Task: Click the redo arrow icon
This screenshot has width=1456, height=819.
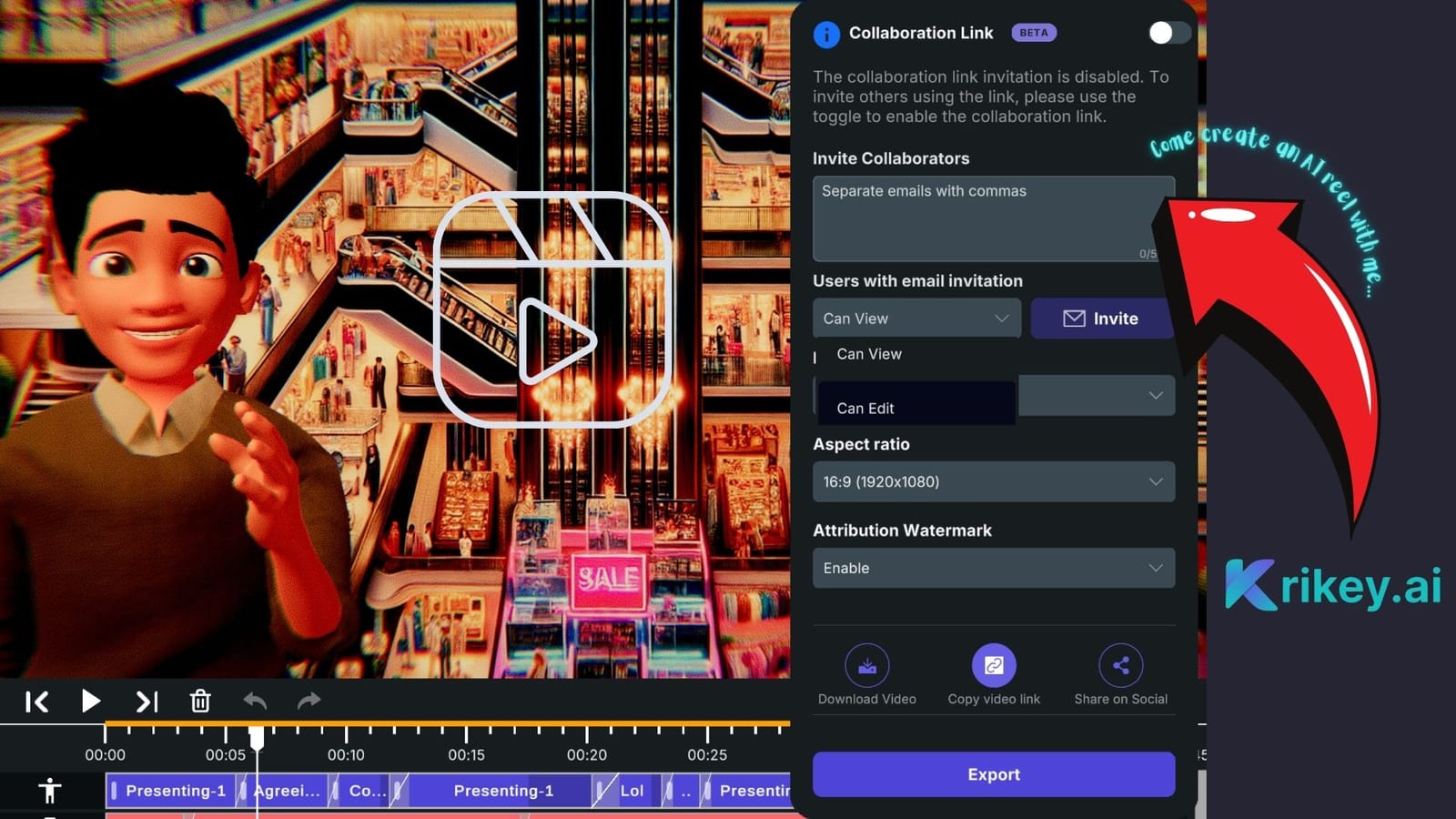Action: tap(309, 701)
